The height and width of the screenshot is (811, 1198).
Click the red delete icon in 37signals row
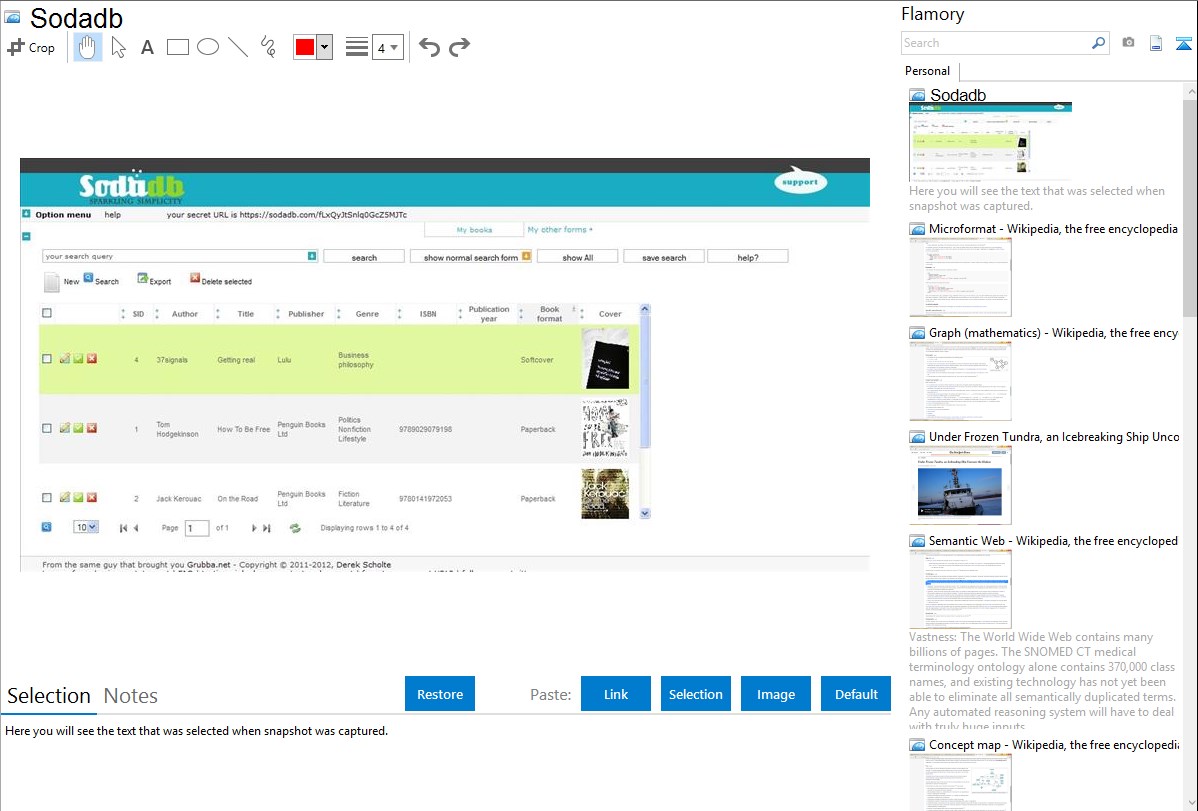92,358
